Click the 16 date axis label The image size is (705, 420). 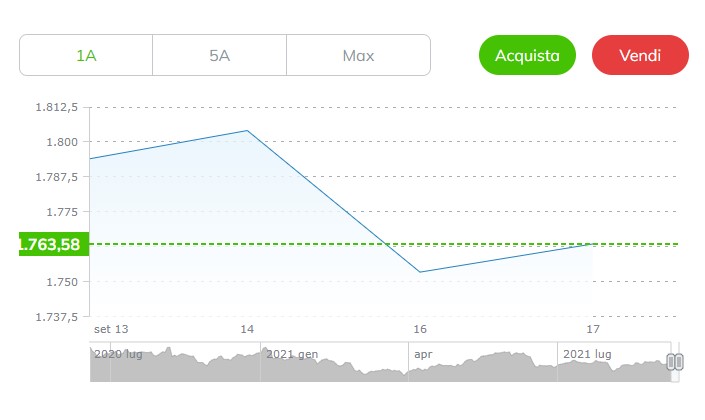(420, 329)
